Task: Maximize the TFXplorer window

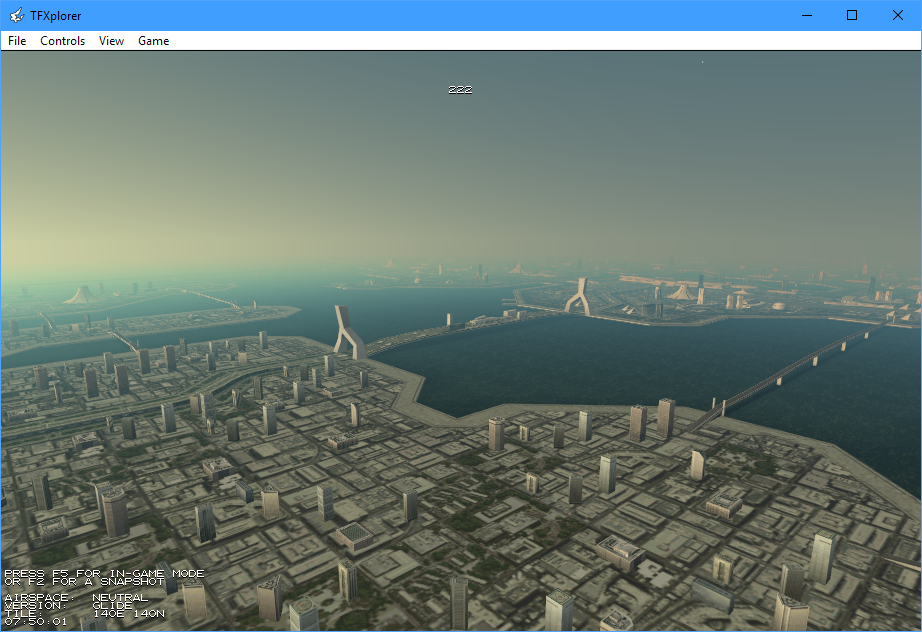Action: [x=852, y=15]
